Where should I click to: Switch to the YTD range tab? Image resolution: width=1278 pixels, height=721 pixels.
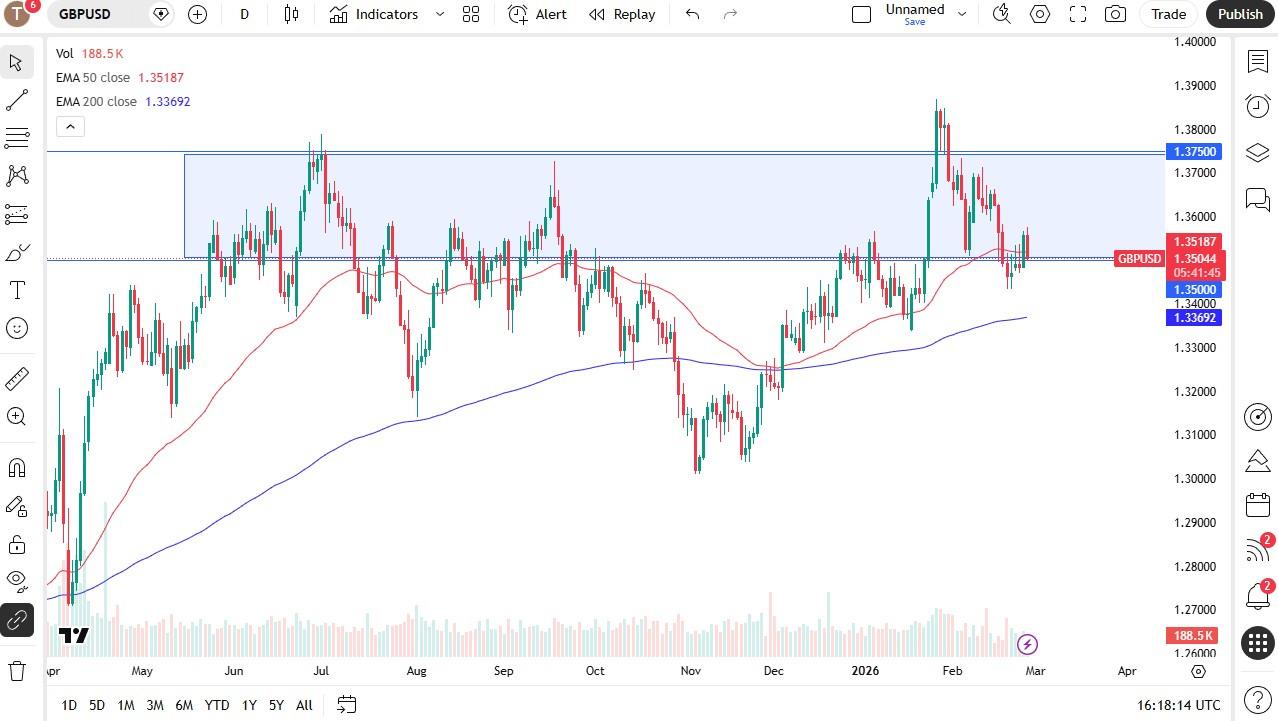tap(216, 705)
